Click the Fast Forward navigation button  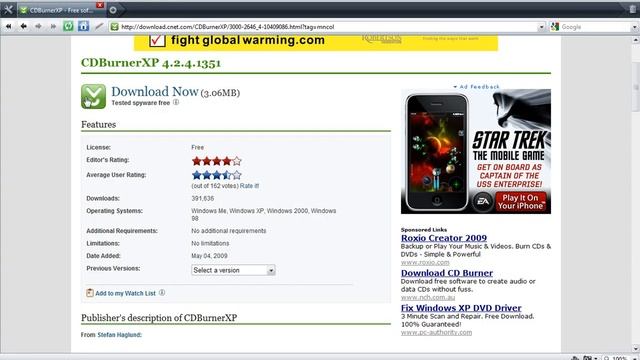pos(53,27)
